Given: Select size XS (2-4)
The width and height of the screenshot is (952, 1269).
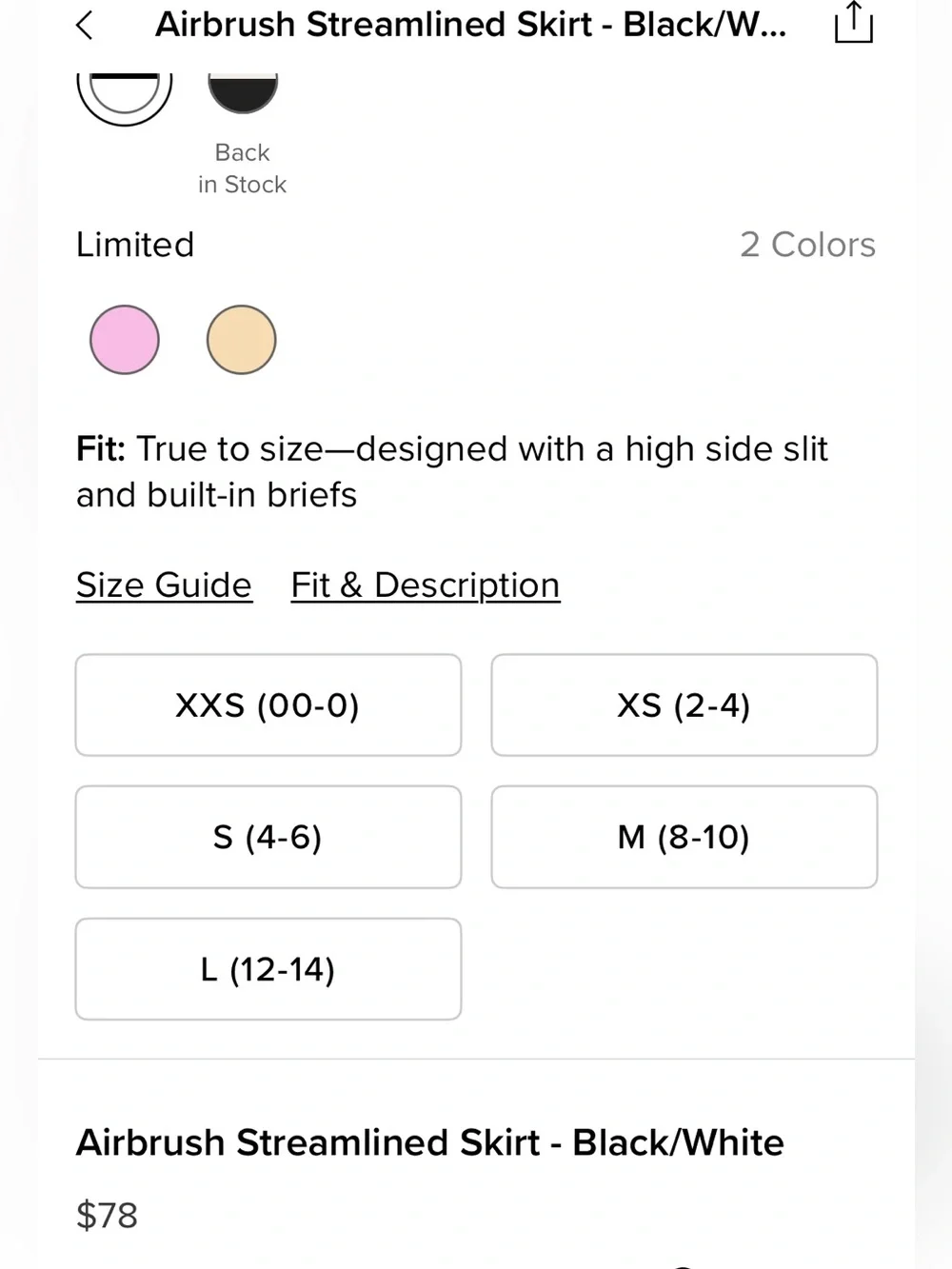Looking at the screenshot, I should (684, 705).
